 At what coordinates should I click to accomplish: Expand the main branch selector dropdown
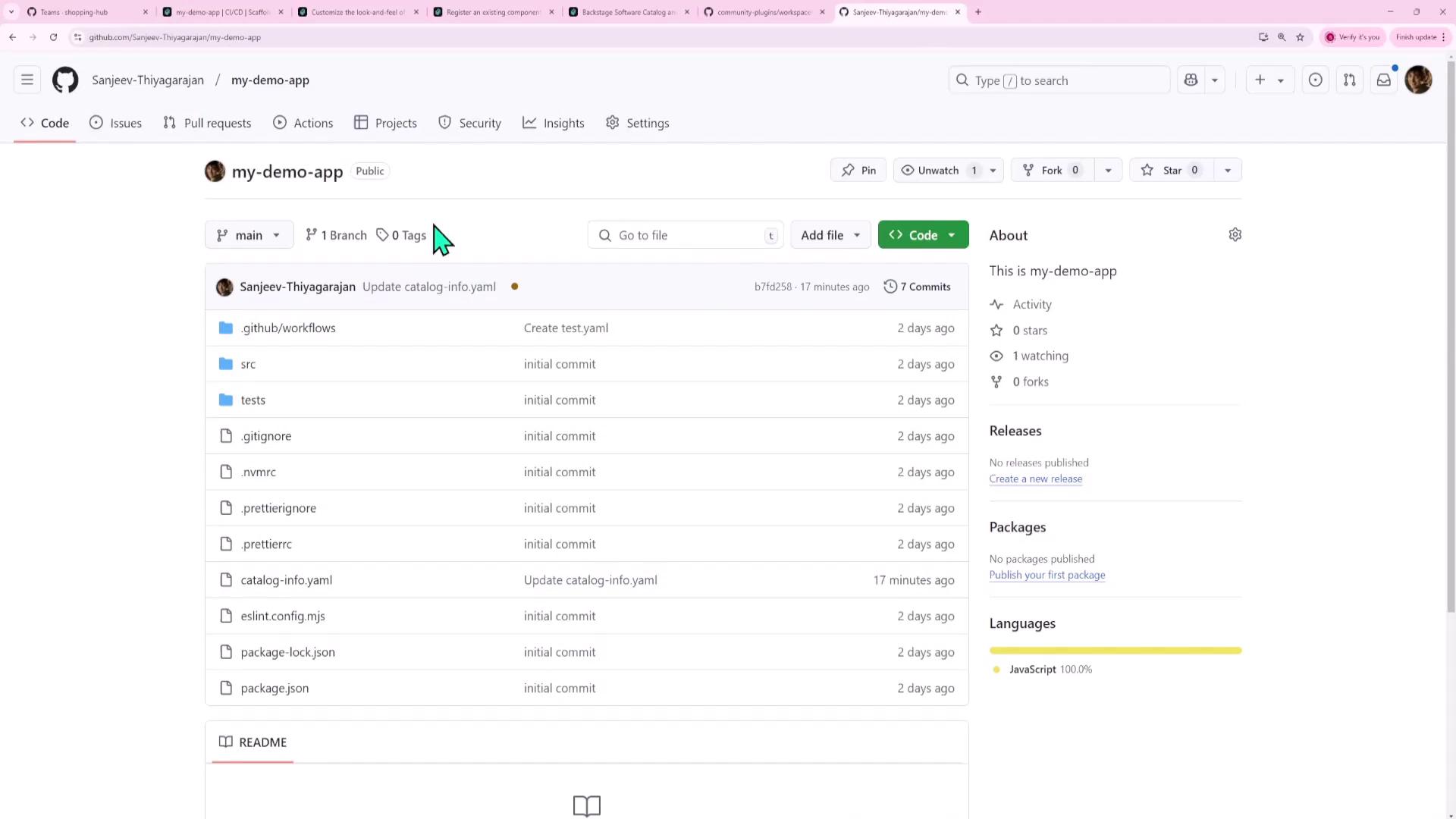click(x=249, y=235)
